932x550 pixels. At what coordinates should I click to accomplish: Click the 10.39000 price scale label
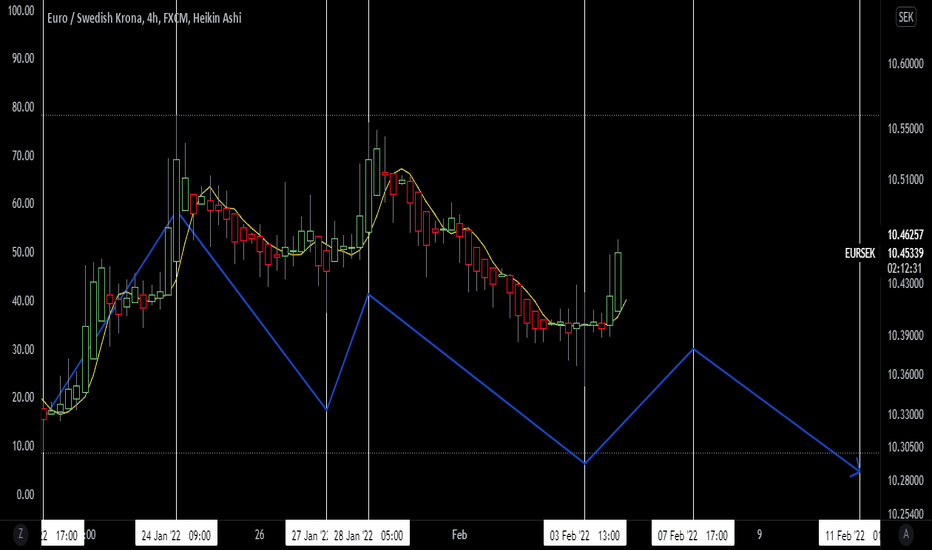905,335
